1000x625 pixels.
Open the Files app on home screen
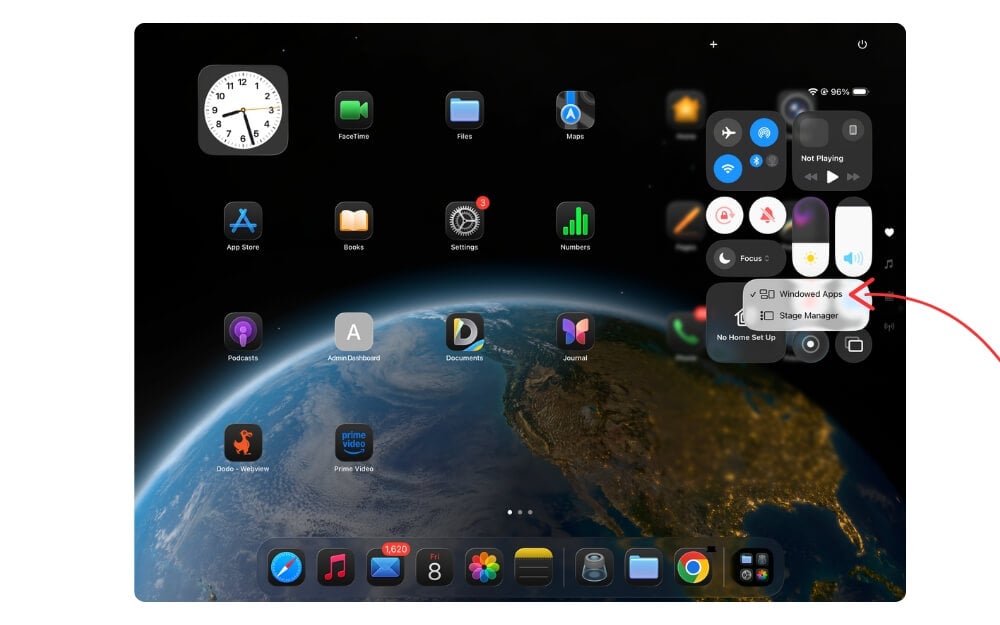[x=464, y=110]
